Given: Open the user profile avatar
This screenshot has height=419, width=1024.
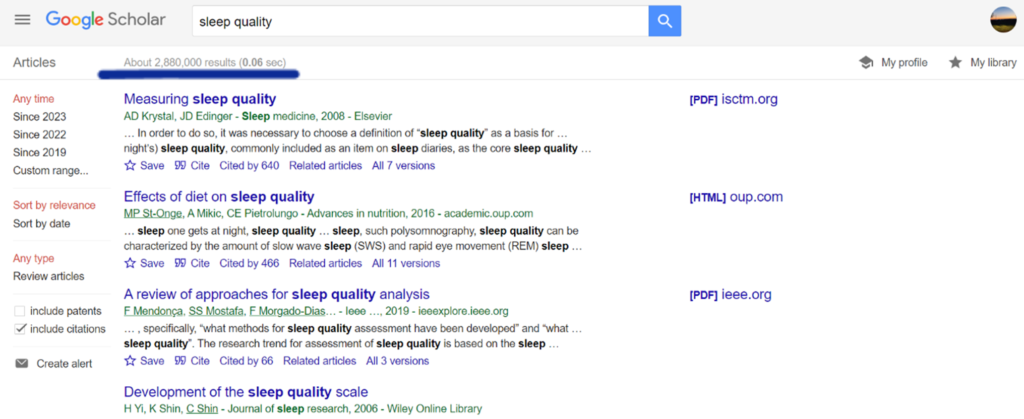Looking at the screenshot, I should click(x=1002, y=20).
